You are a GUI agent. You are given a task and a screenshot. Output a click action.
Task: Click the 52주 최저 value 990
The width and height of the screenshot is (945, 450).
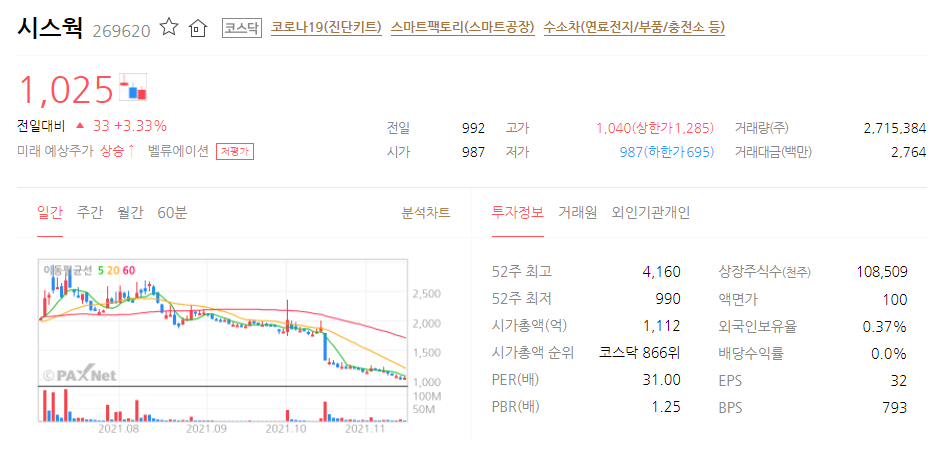click(668, 299)
